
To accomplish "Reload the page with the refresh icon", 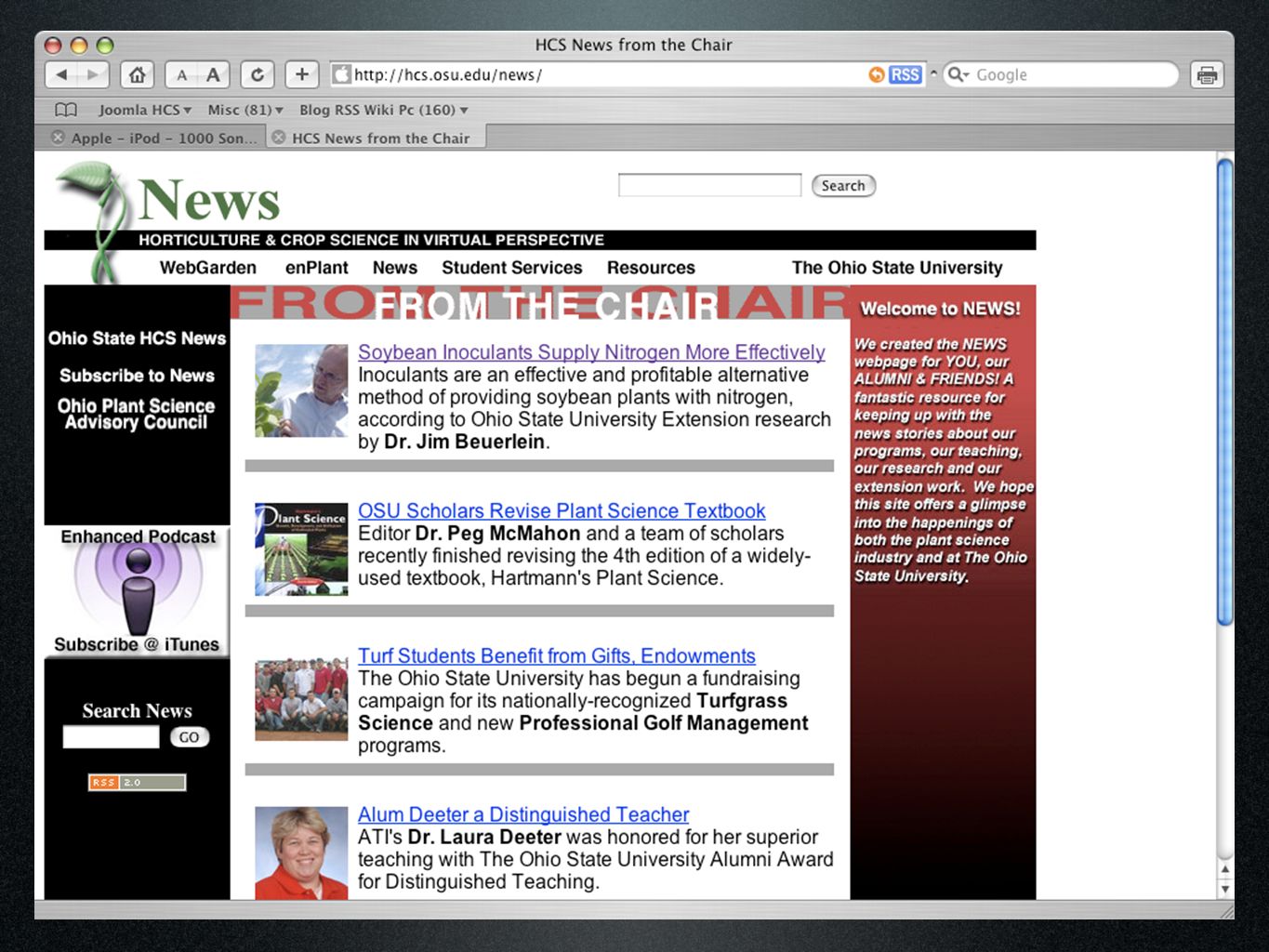I will (258, 75).
